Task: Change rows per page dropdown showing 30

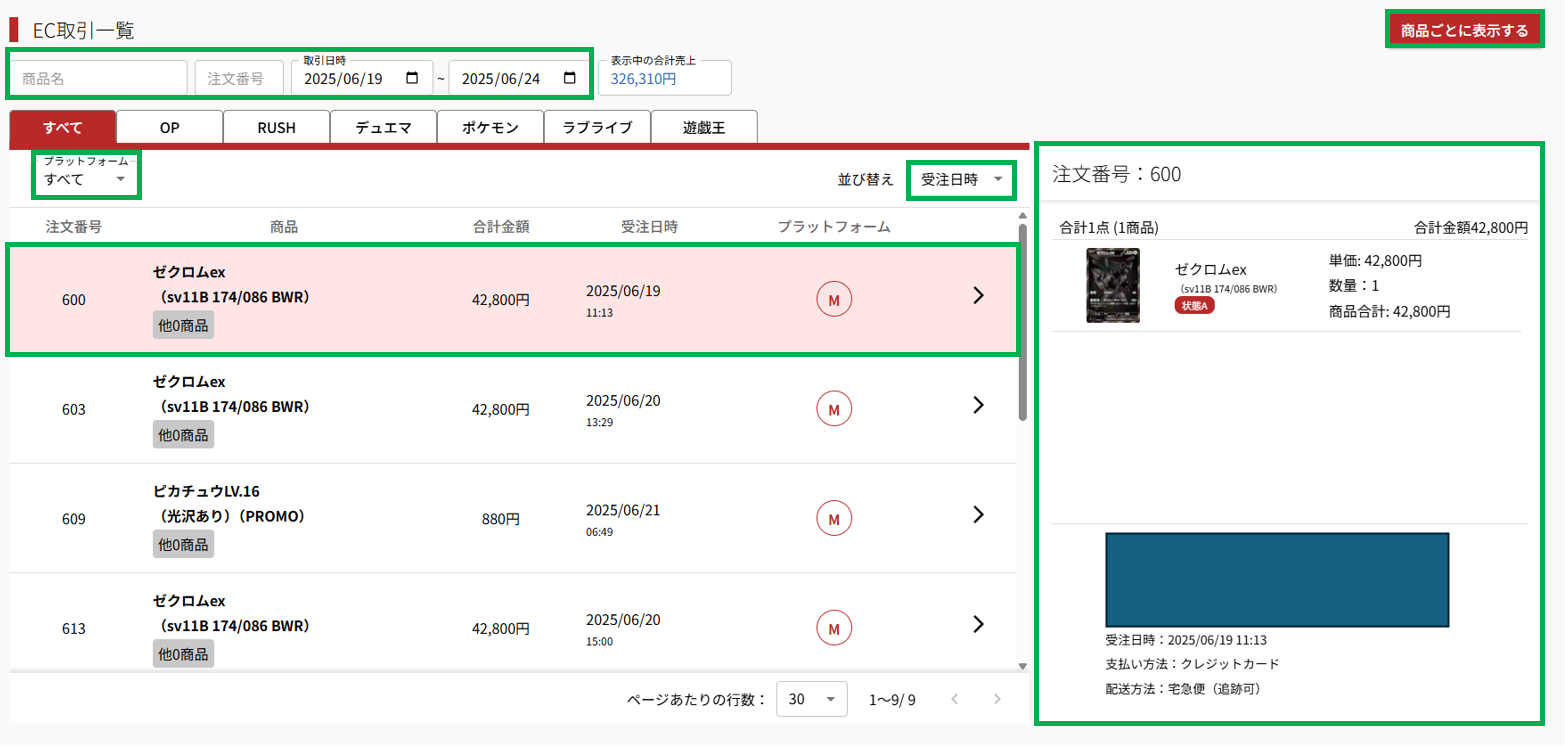Action: pos(811,699)
